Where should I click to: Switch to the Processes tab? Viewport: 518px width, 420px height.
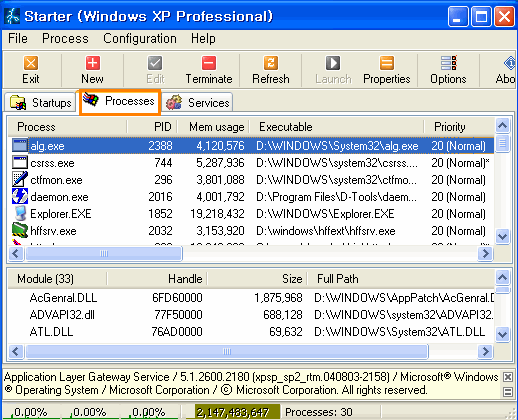[x=120, y=102]
